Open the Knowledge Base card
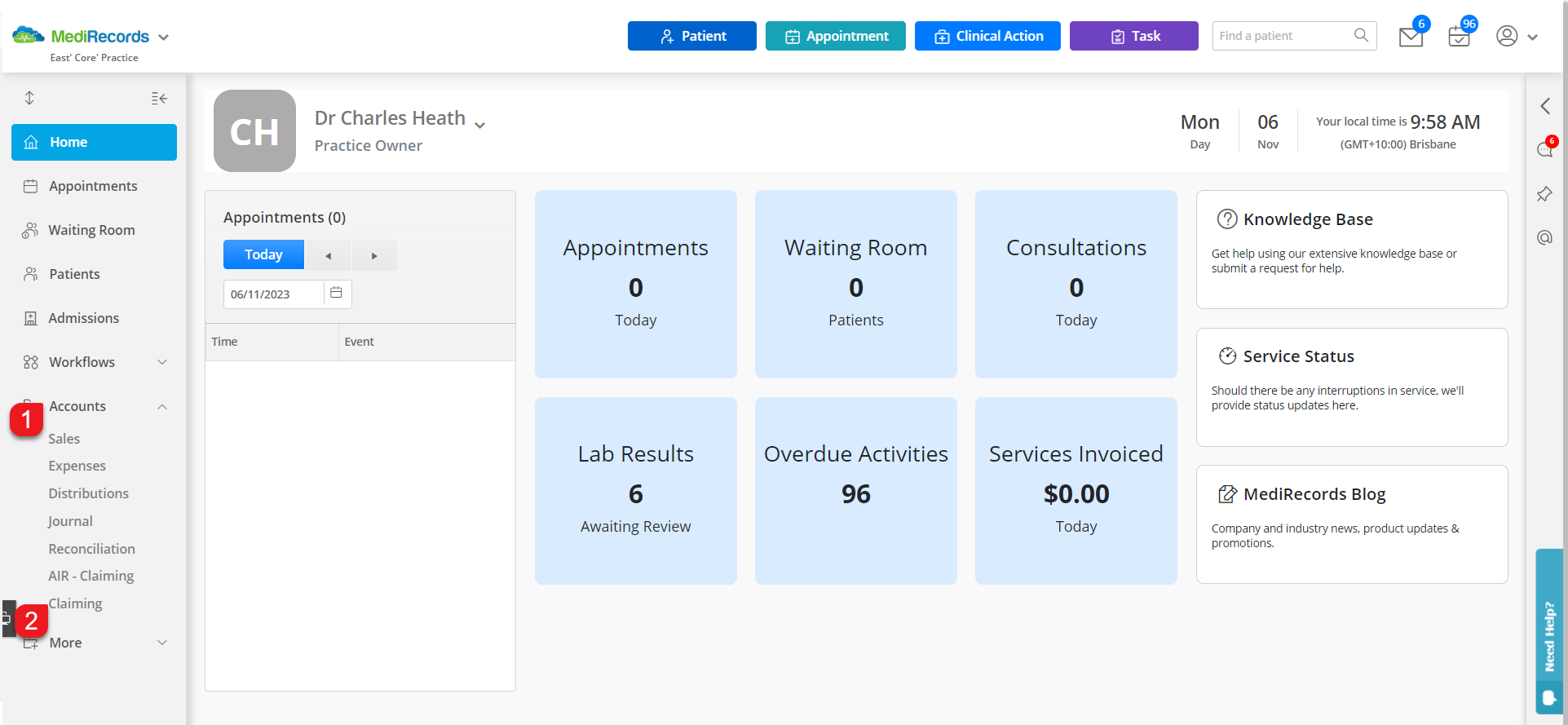 (1352, 250)
